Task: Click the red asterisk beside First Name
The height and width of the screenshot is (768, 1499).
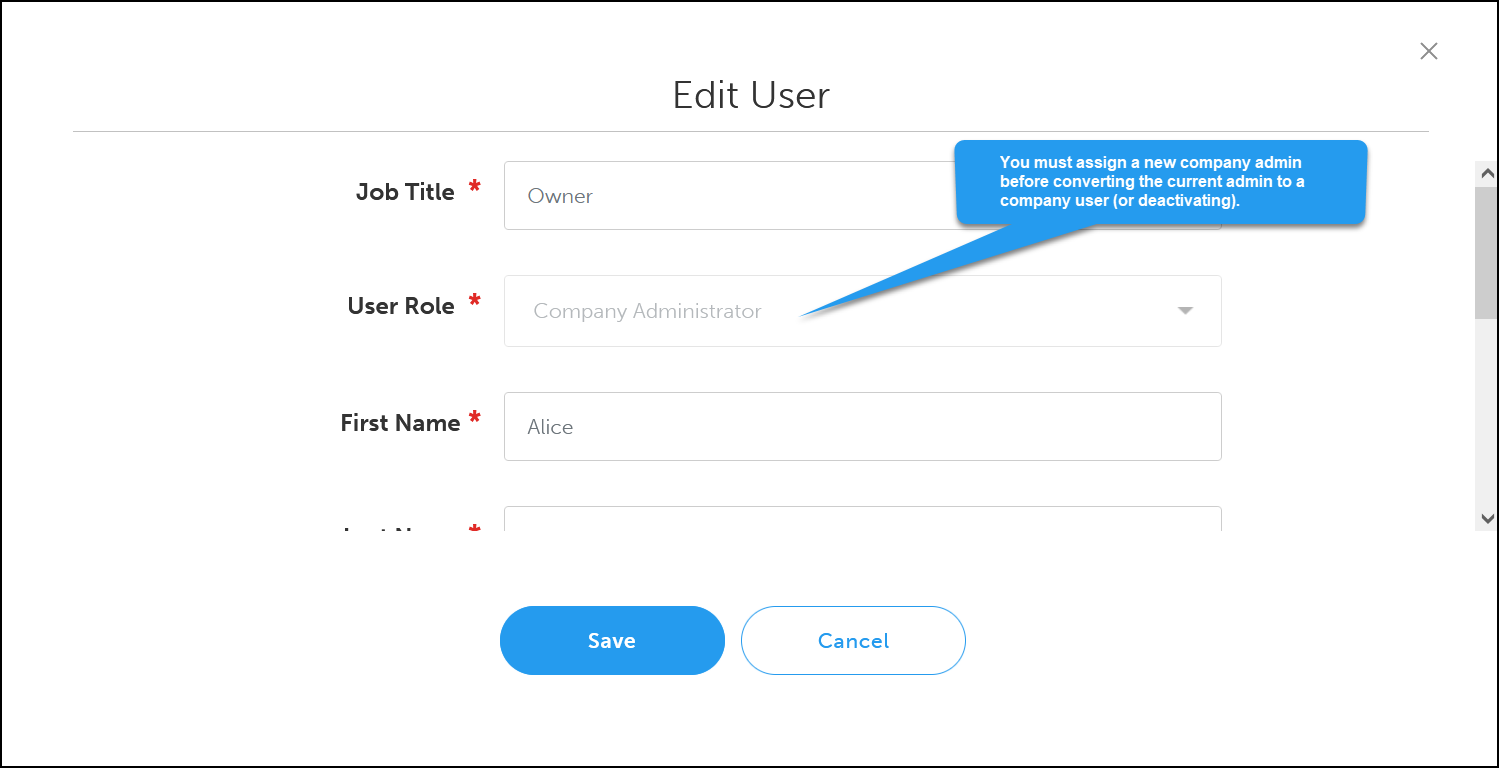Action: pos(474,418)
